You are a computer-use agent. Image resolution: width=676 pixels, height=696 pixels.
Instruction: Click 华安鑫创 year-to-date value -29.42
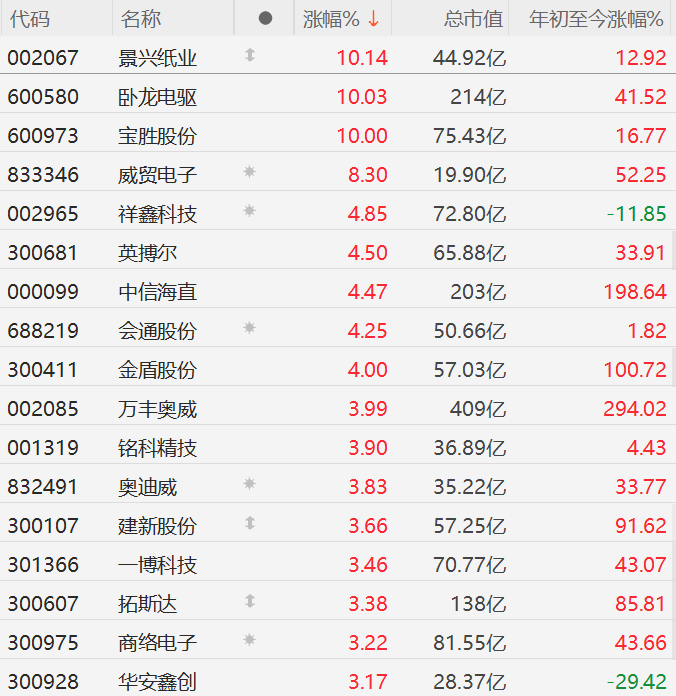pos(637,682)
